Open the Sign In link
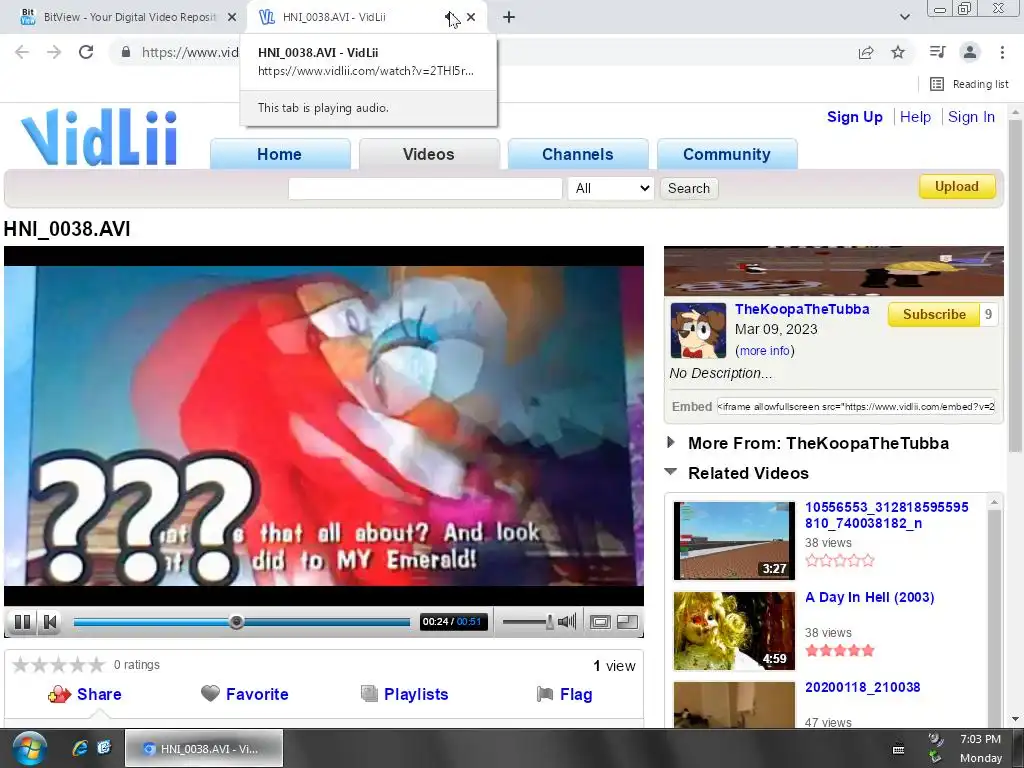 click(x=971, y=117)
